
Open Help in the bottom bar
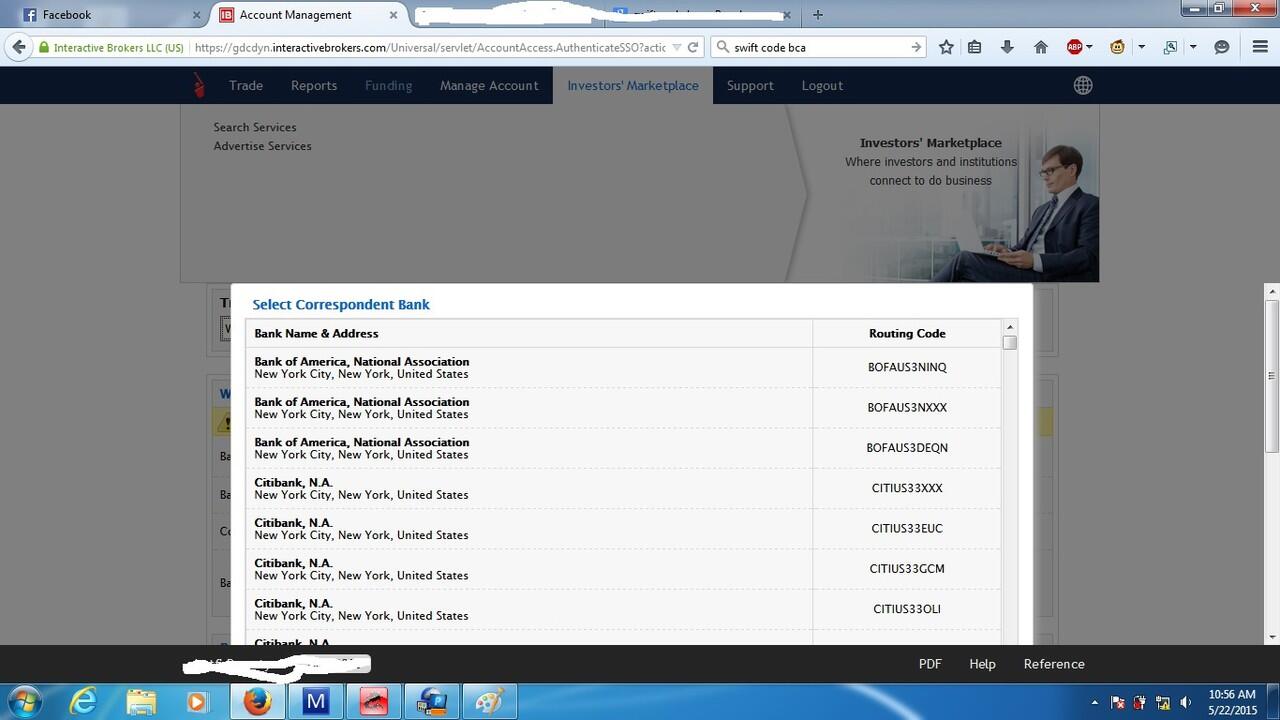pyautogui.click(x=982, y=664)
